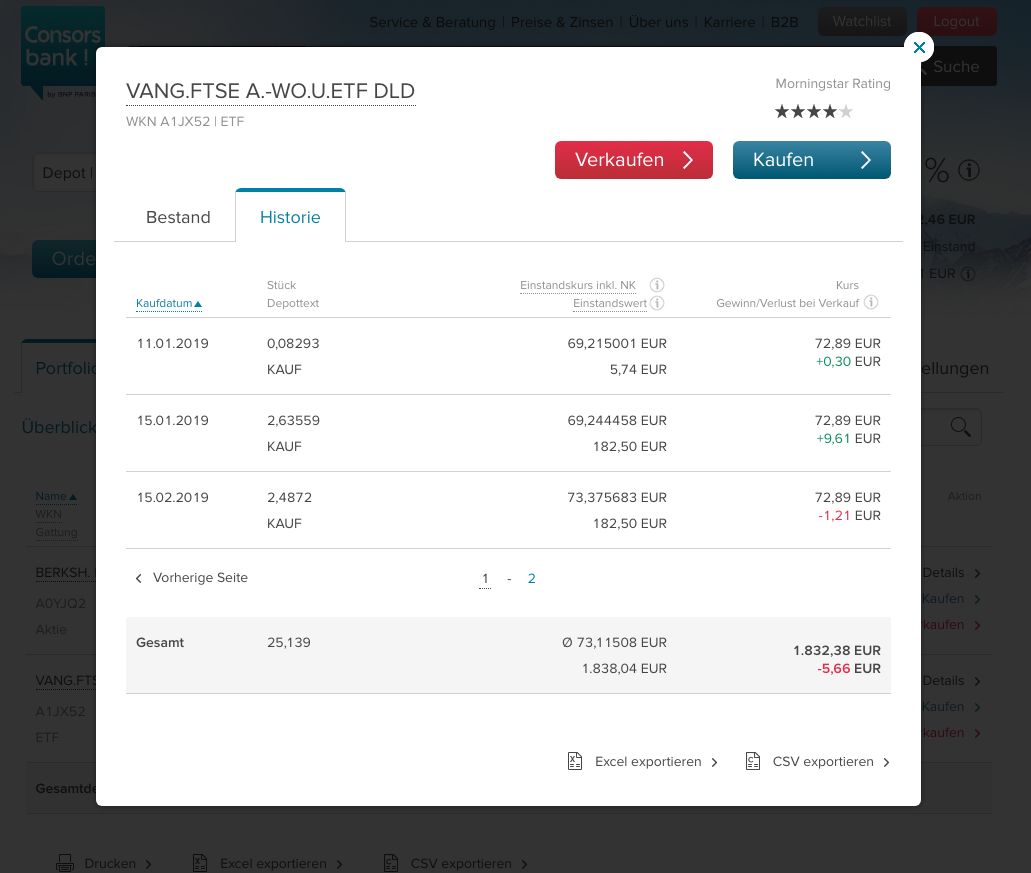The height and width of the screenshot is (873, 1031).
Task: Sort background table by Name header
Action: pos(56,496)
